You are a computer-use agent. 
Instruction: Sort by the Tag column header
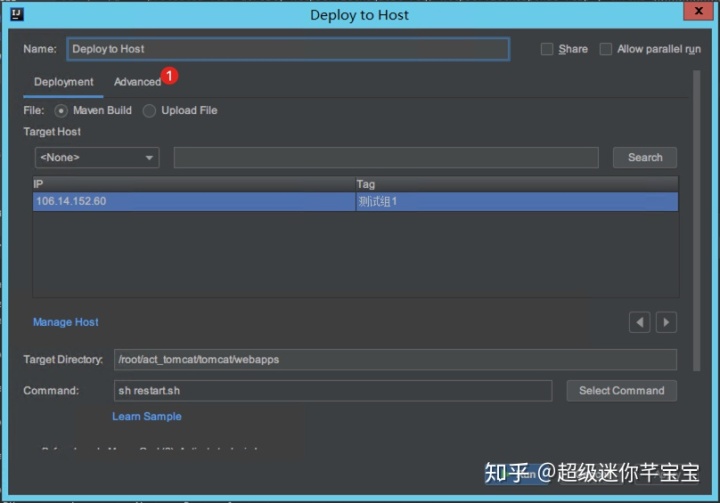click(517, 184)
